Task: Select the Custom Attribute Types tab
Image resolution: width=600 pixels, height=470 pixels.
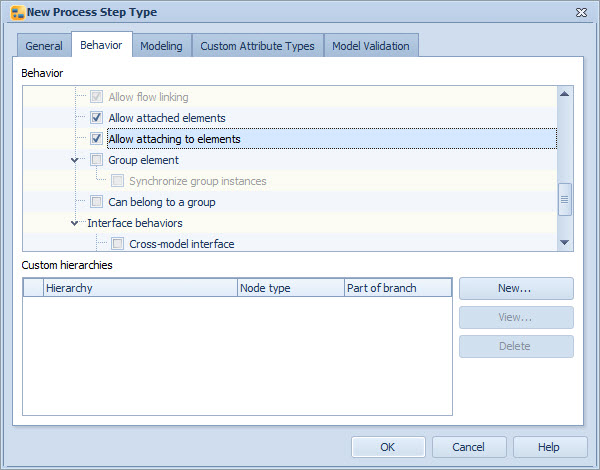Action: (257, 46)
